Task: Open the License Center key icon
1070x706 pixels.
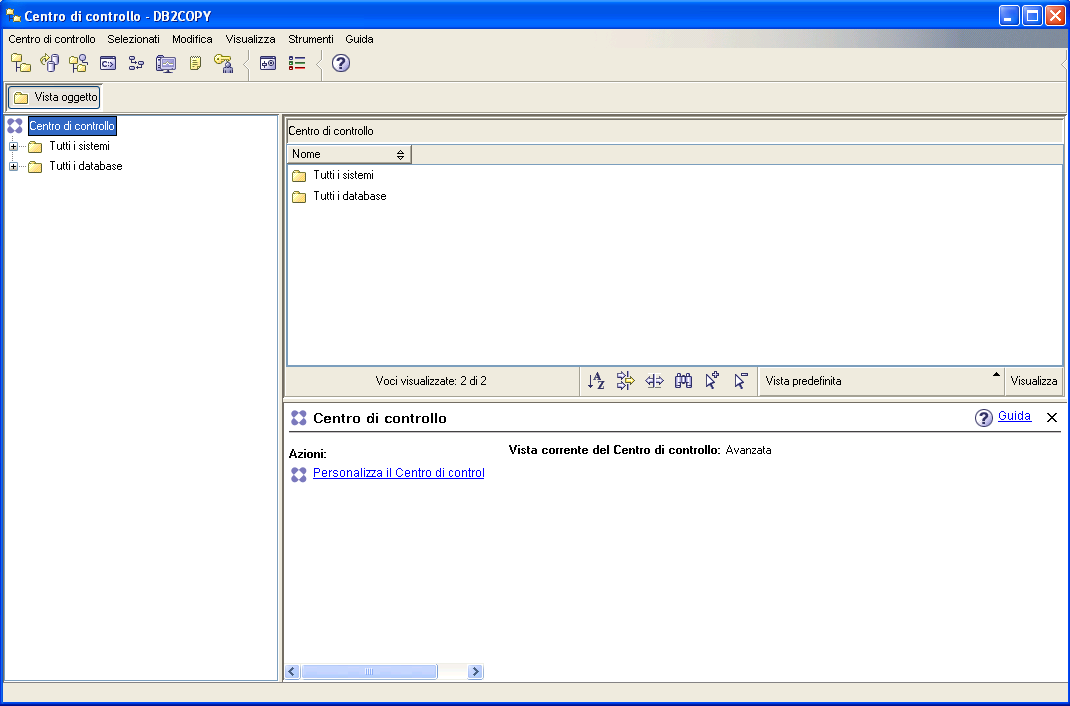Action: pos(224,63)
